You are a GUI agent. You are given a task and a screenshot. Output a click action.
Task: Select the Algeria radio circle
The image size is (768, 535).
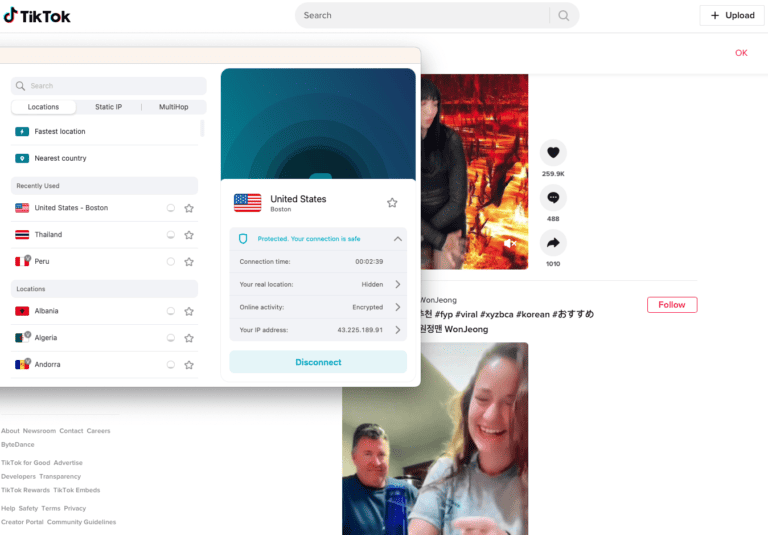click(170, 338)
